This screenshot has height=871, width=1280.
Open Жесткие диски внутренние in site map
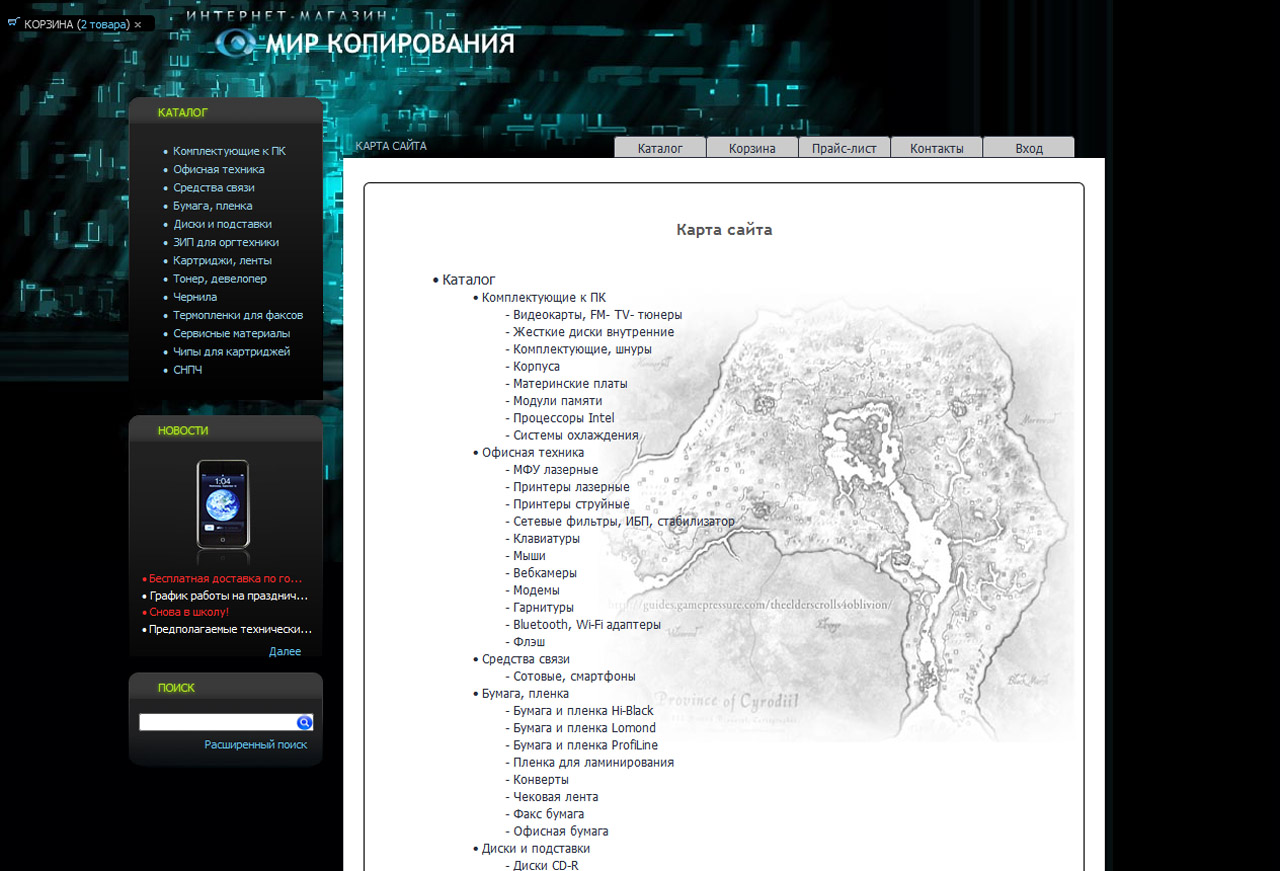point(593,332)
